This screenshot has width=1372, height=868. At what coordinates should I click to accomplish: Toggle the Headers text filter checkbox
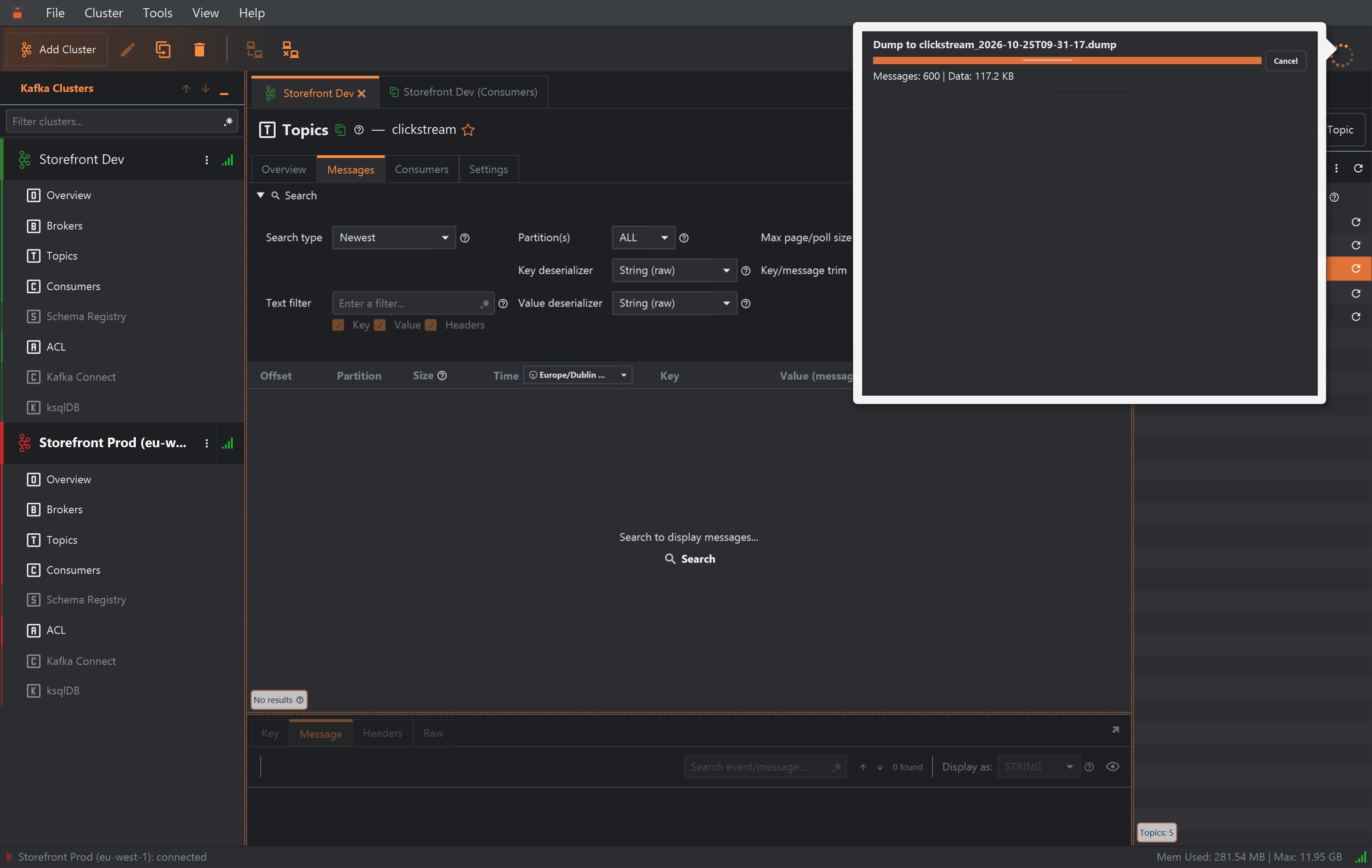431,325
